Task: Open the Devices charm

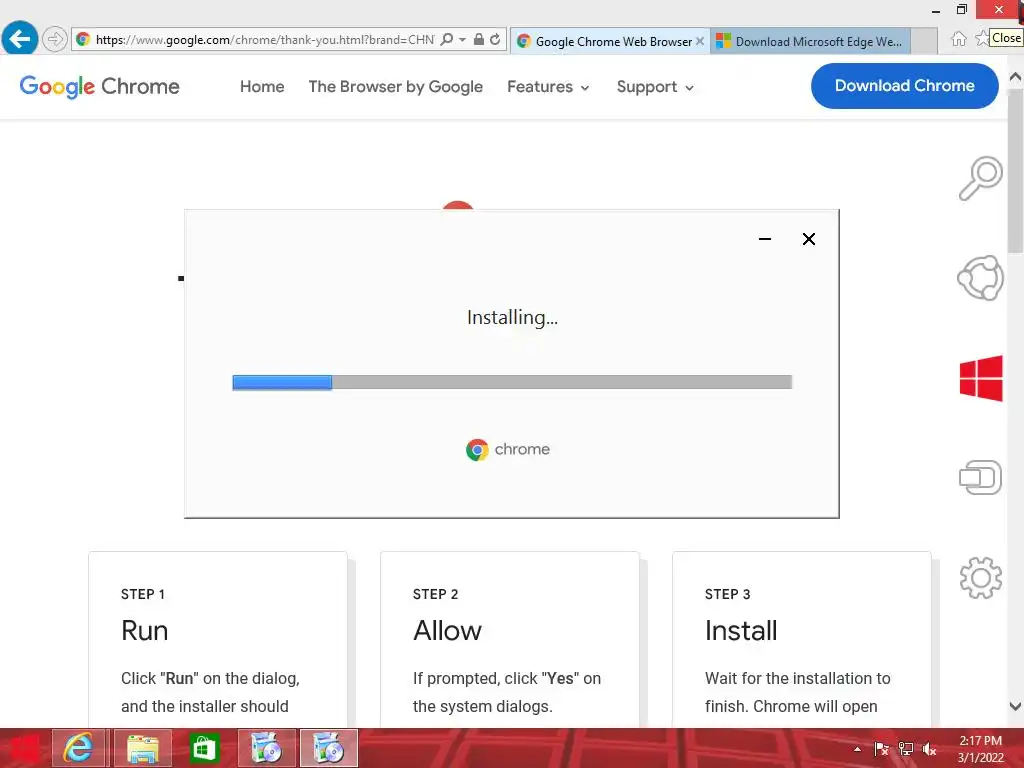Action: 980,477
